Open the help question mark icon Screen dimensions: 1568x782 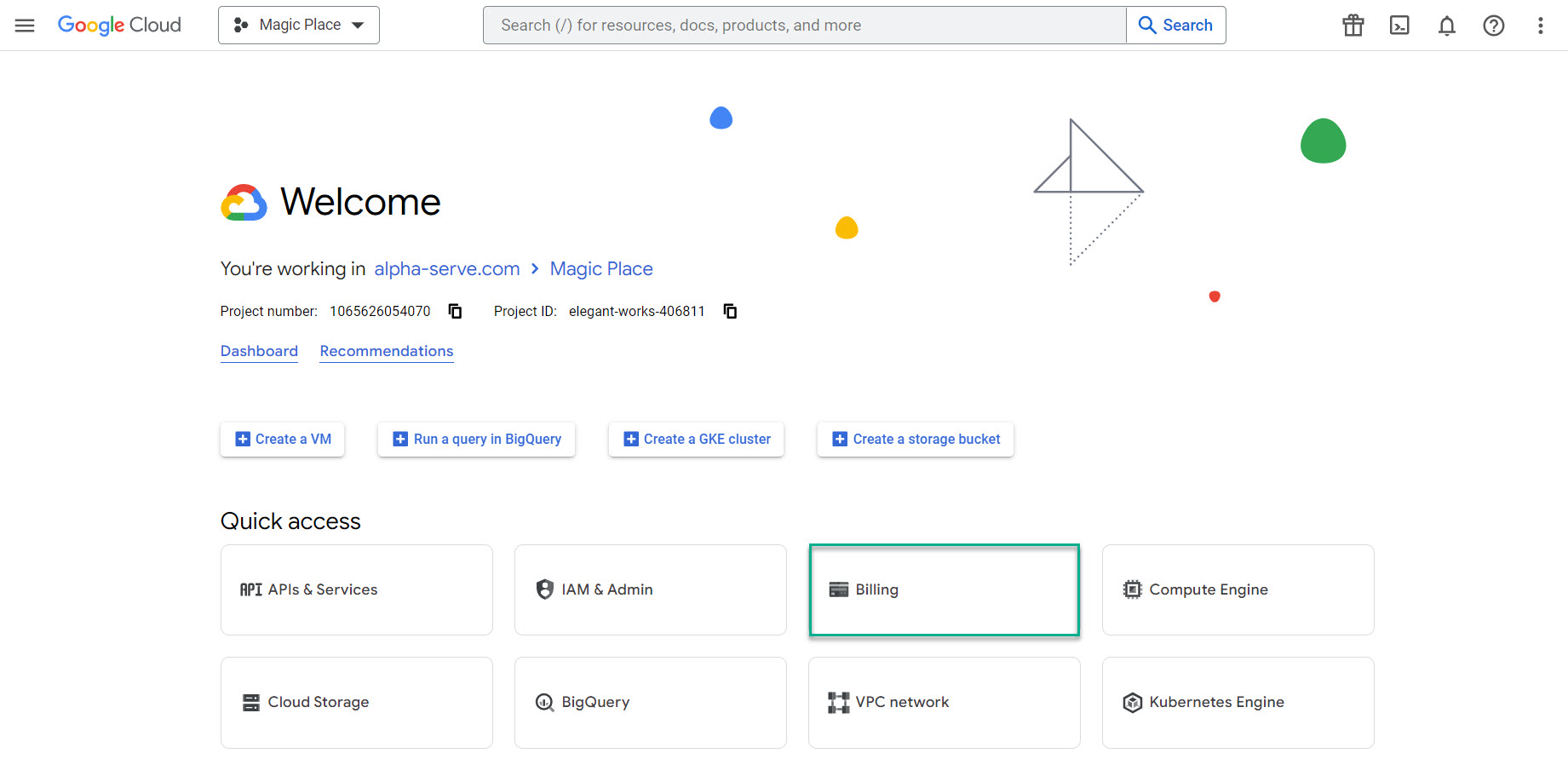pyautogui.click(x=1493, y=26)
